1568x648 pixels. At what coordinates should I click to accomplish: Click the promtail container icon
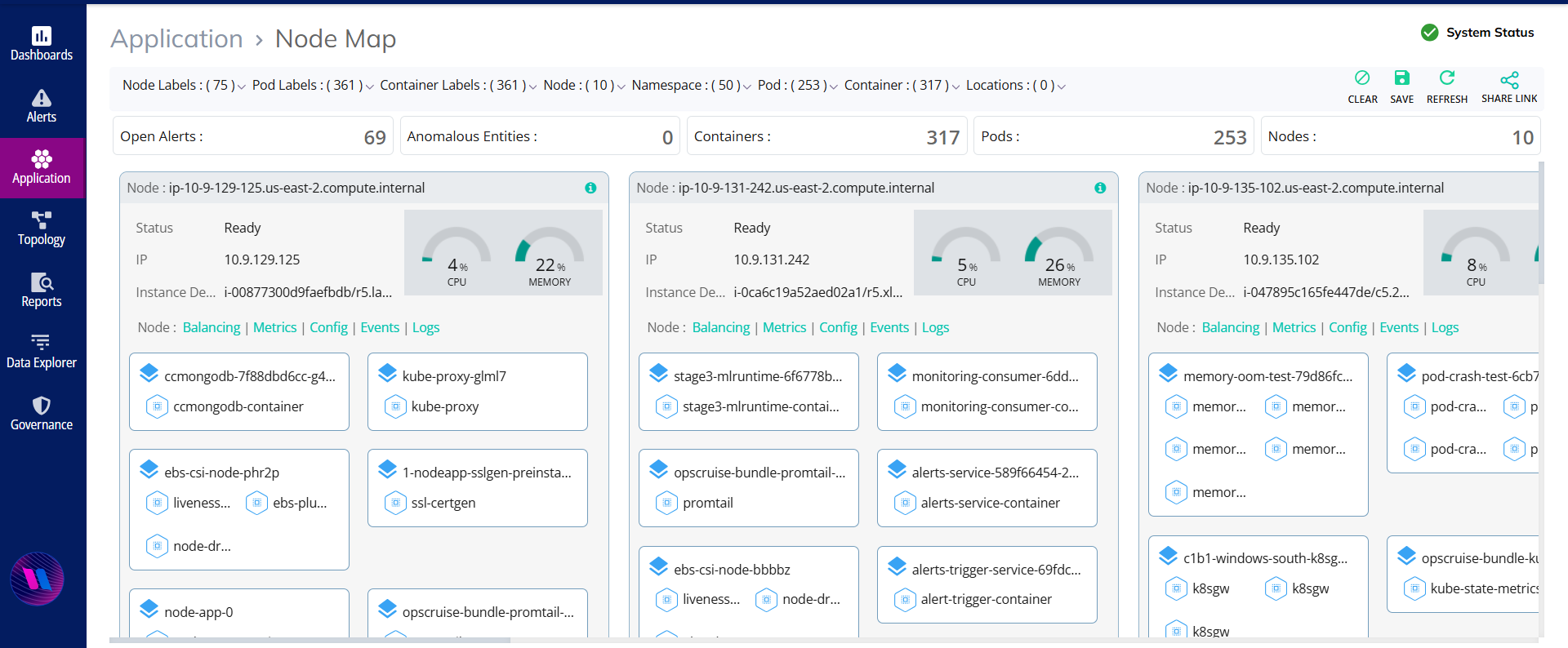click(x=666, y=503)
